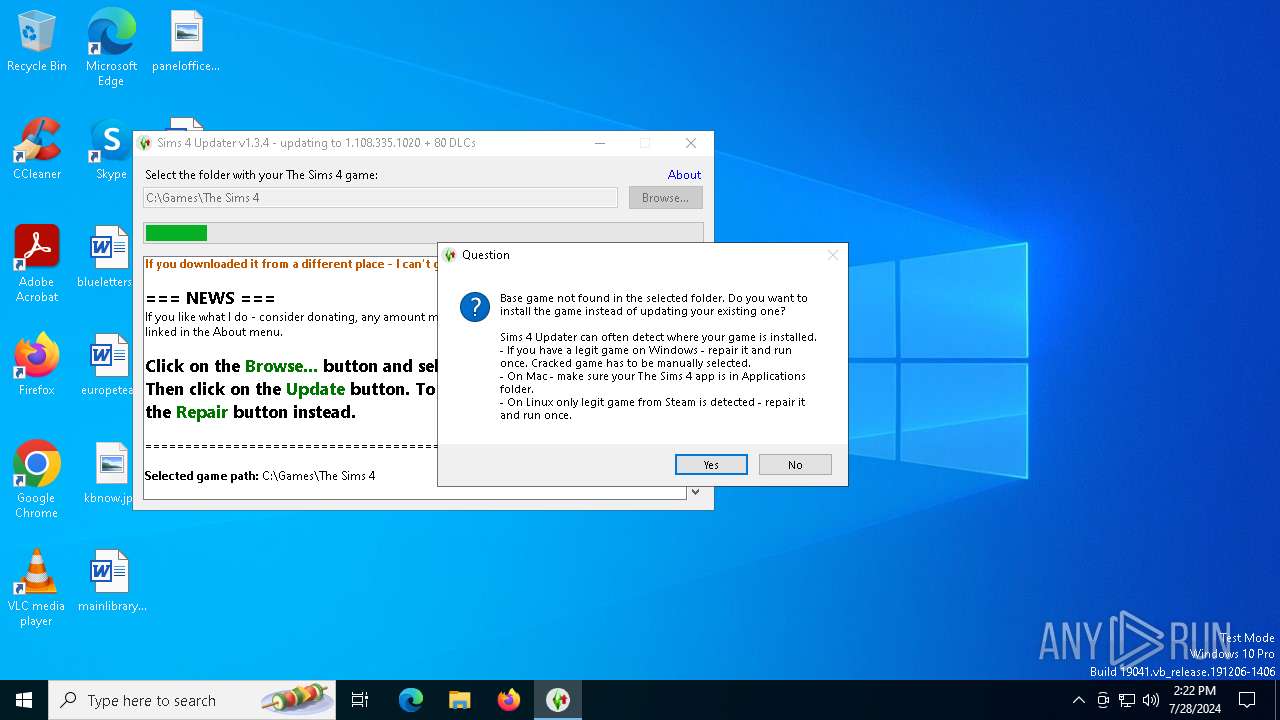
Task: Close the Question dialog
Action: pyautogui.click(x=832, y=255)
